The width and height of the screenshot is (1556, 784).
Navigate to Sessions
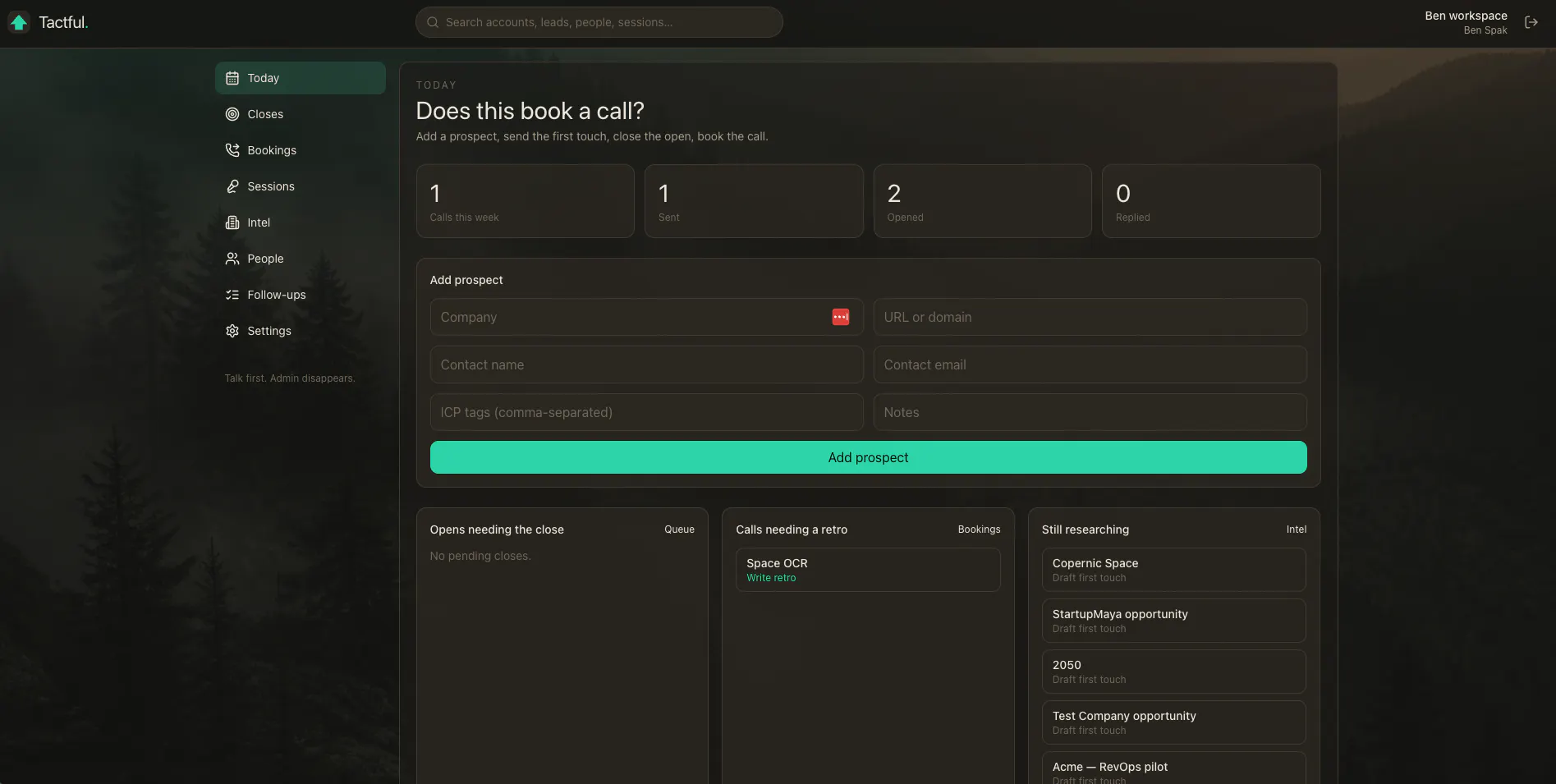coord(301,186)
